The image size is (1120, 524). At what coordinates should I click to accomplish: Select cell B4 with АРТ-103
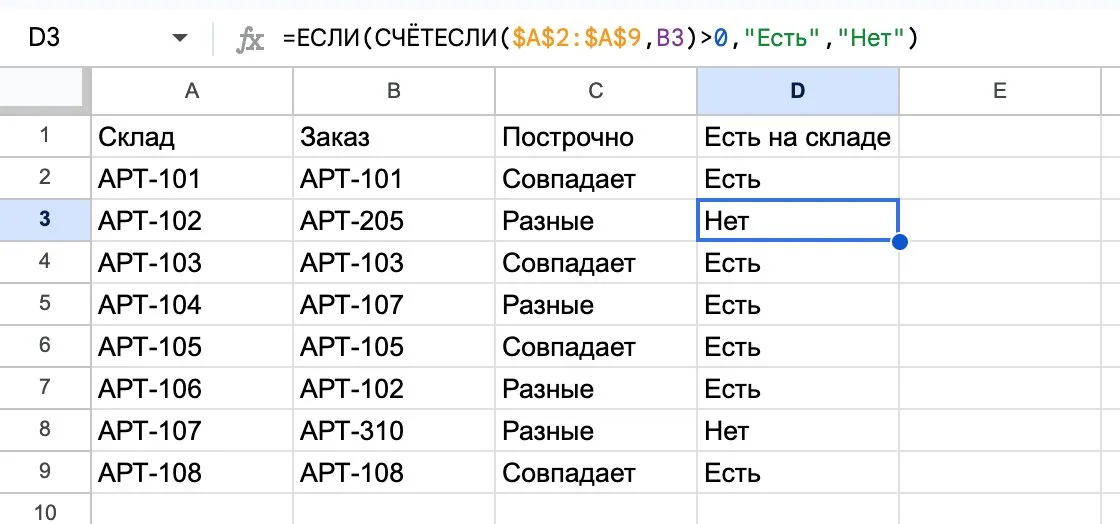pos(394,262)
